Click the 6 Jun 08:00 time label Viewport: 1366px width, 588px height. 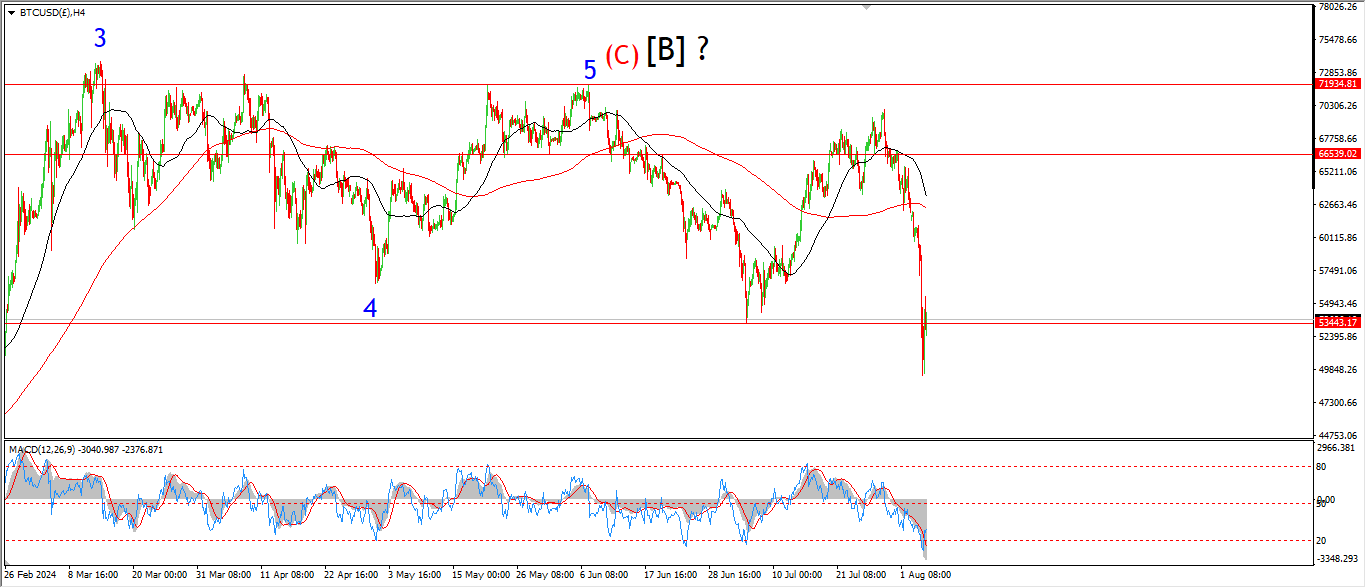605,576
